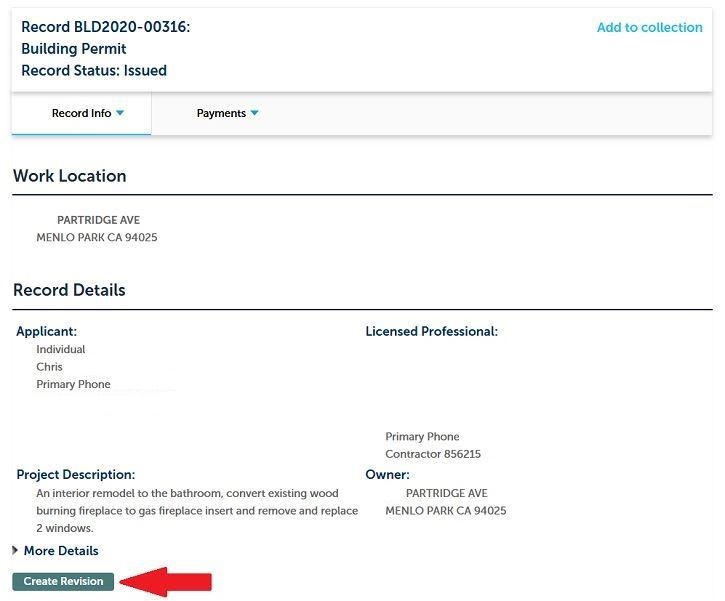
Task: Click Primary Phone under Licensed Professional
Action: pos(422,436)
